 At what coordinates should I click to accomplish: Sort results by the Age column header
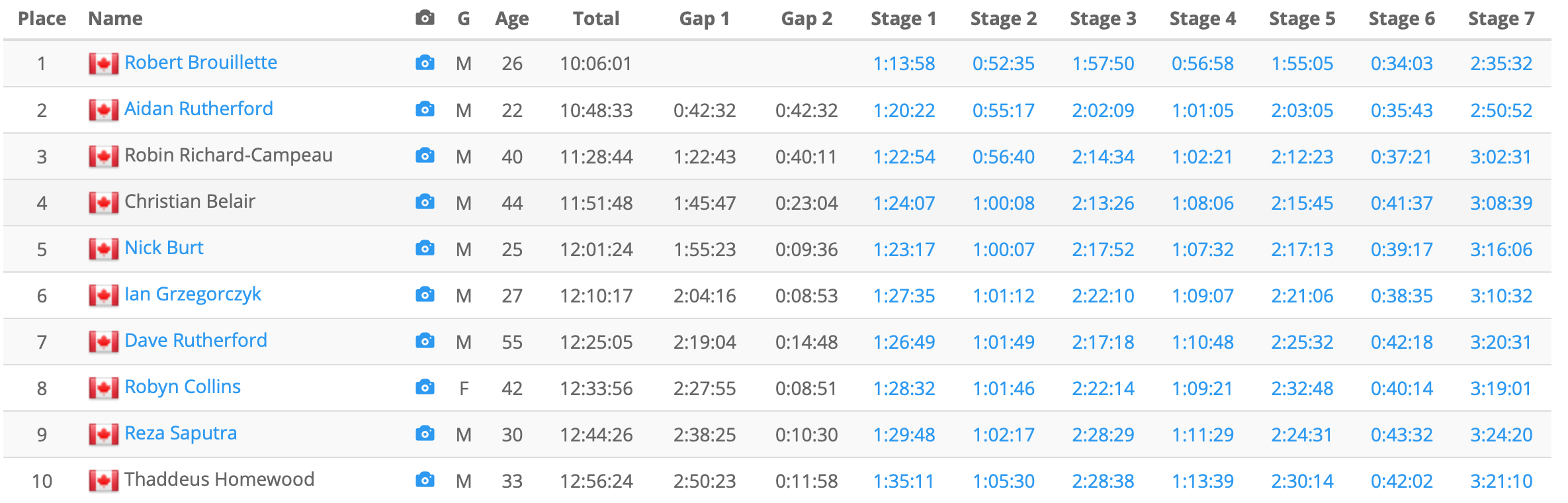[x=511, y=19]
